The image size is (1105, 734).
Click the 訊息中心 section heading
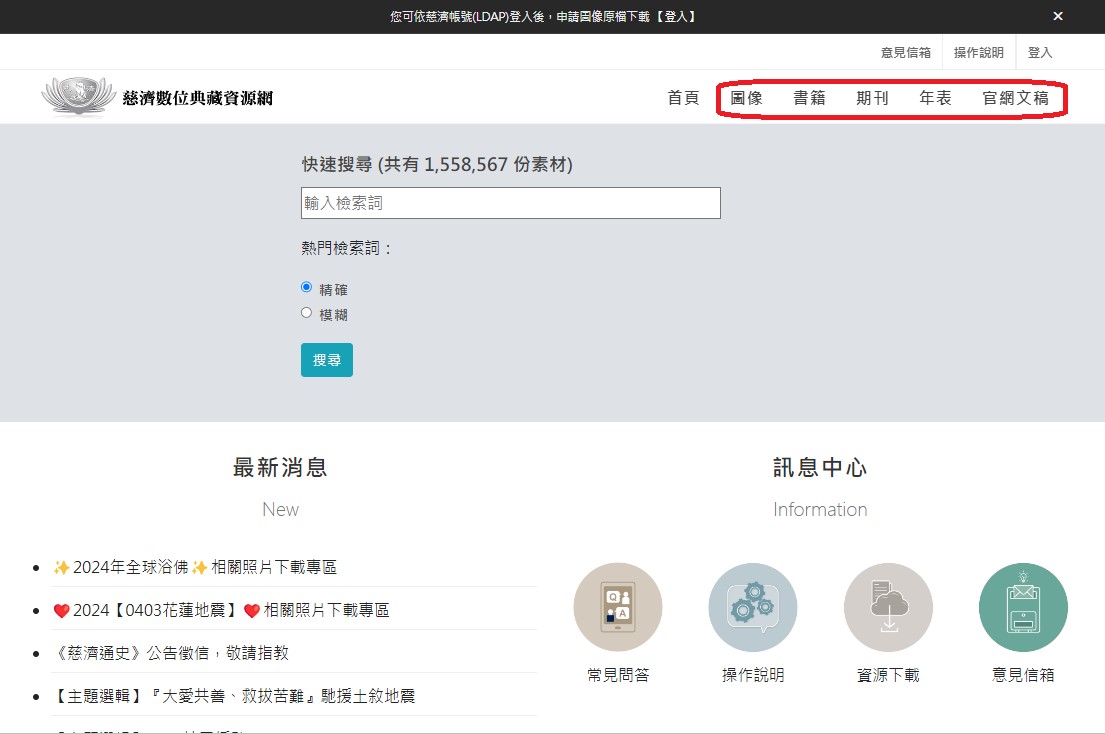point(820,468)
